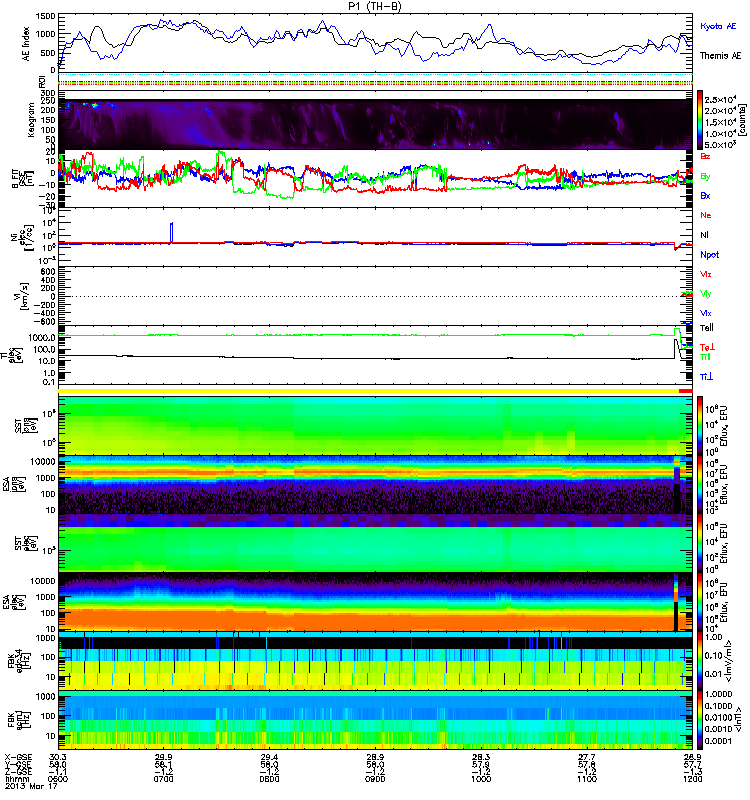Click the blue Vix velocity legend label

point(706,313)
